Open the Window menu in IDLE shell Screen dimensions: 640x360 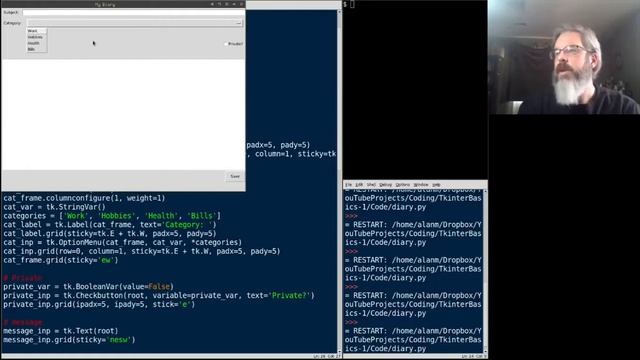click(421, 185)
